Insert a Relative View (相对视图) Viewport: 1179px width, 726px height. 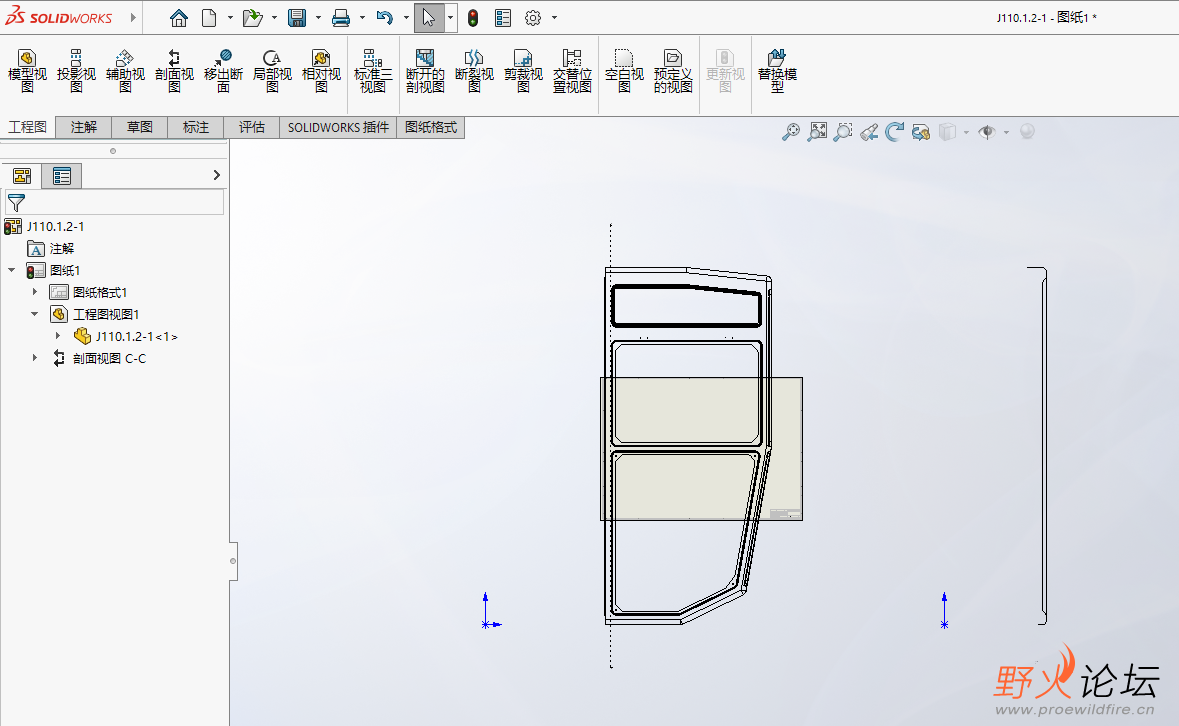[x=321, y=71]
